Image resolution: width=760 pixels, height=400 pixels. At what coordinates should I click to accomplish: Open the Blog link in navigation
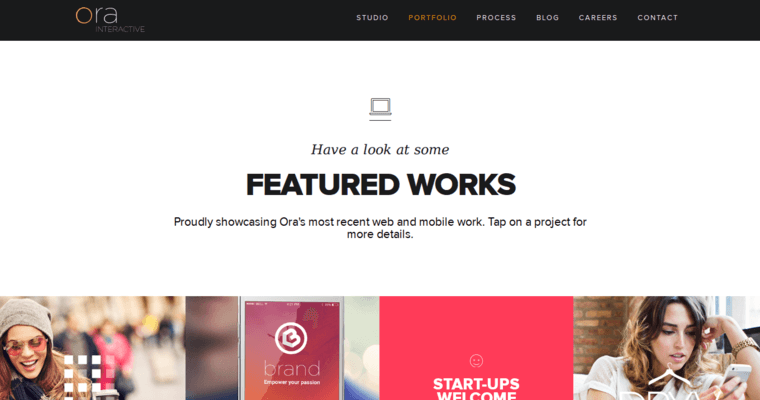pos(547,18)
